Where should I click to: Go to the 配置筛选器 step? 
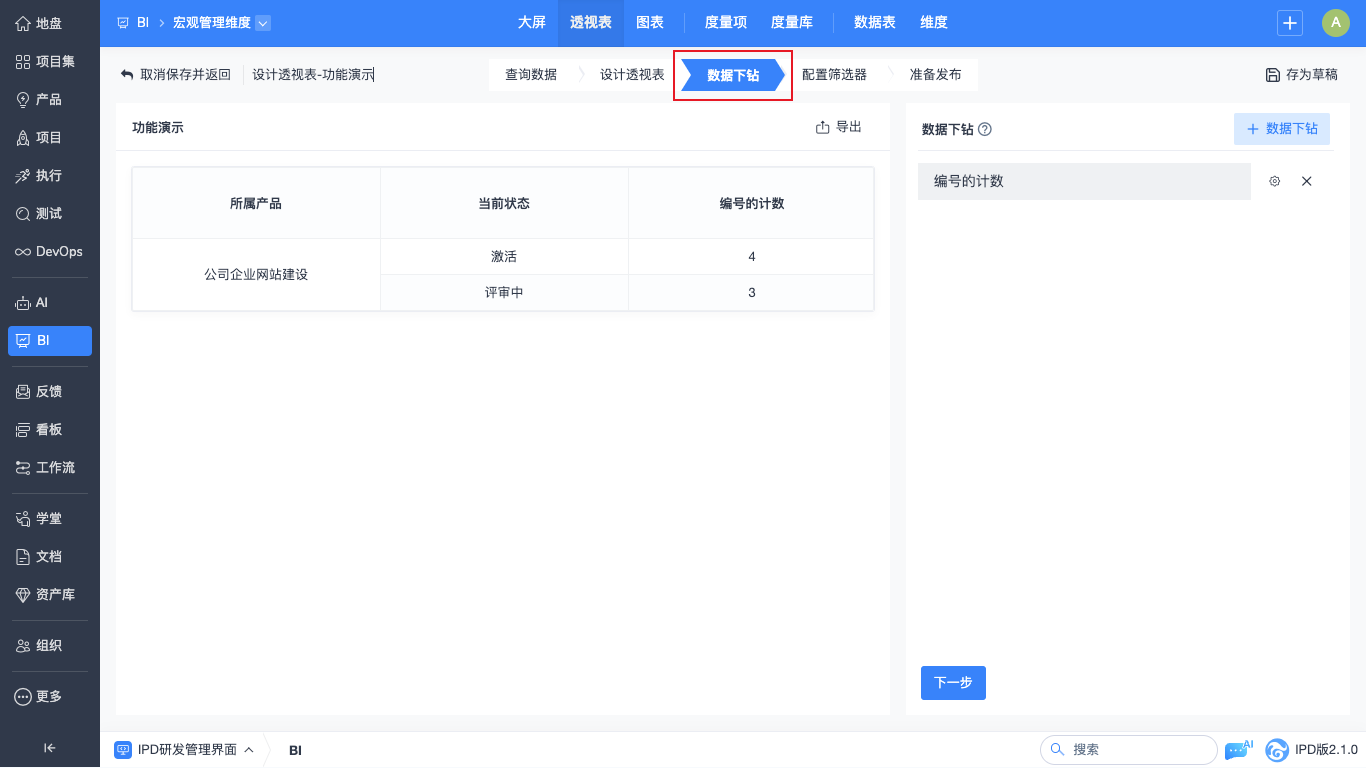(834, 75)
